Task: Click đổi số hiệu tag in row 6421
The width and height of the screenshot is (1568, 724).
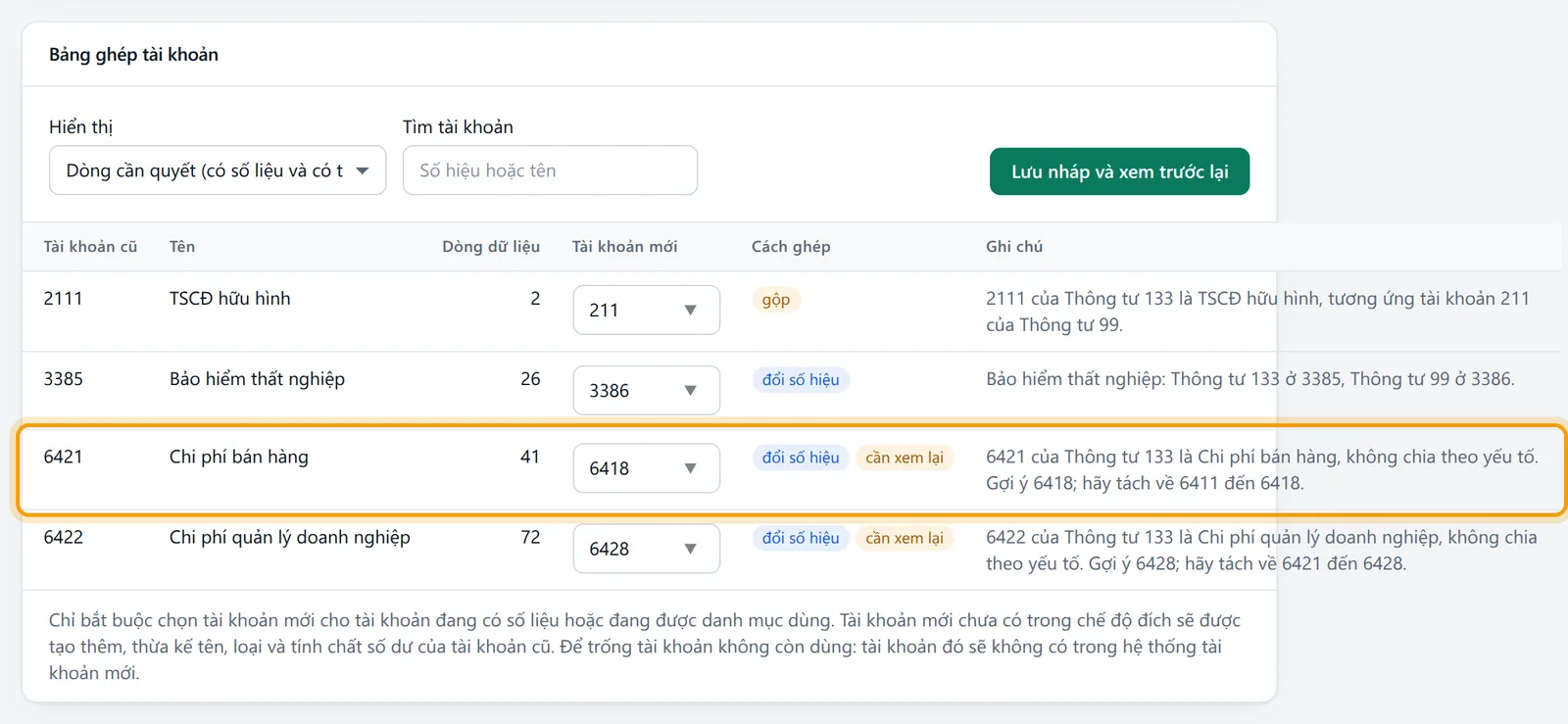Action: [801, 458]
